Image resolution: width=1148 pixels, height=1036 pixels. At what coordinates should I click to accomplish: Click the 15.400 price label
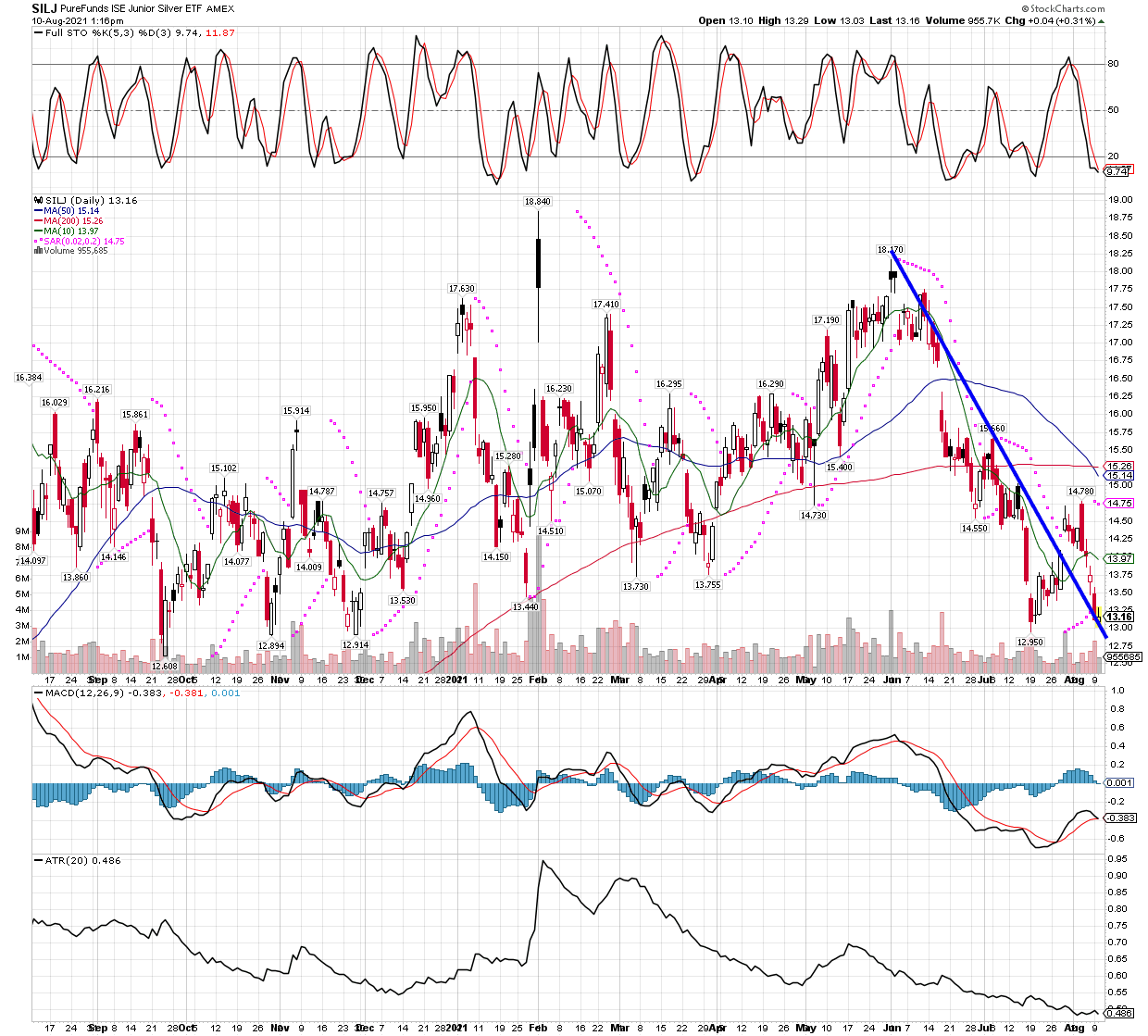click(x=840, y=468)
